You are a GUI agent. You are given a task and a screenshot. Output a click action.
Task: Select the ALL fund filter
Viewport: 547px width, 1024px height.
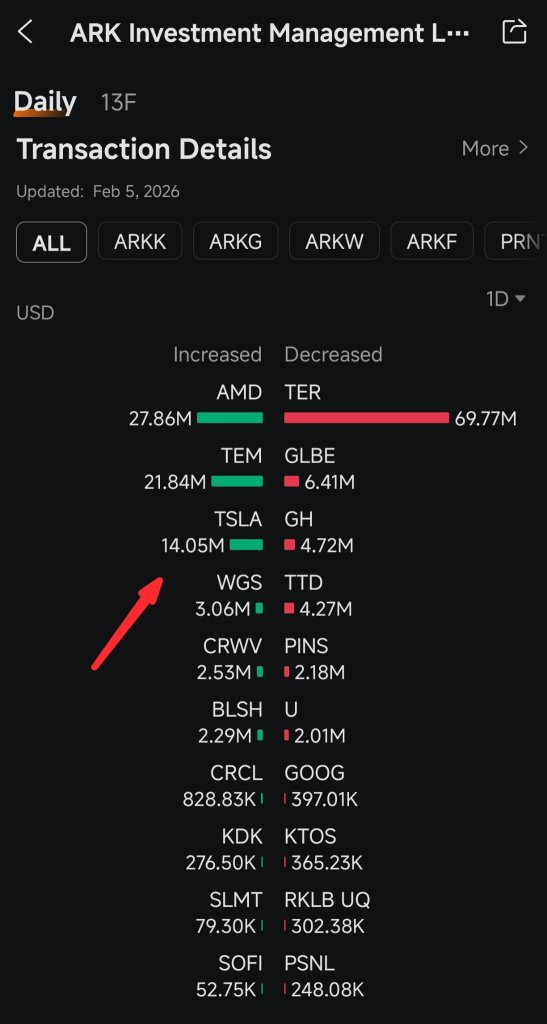tap(52, 242)
